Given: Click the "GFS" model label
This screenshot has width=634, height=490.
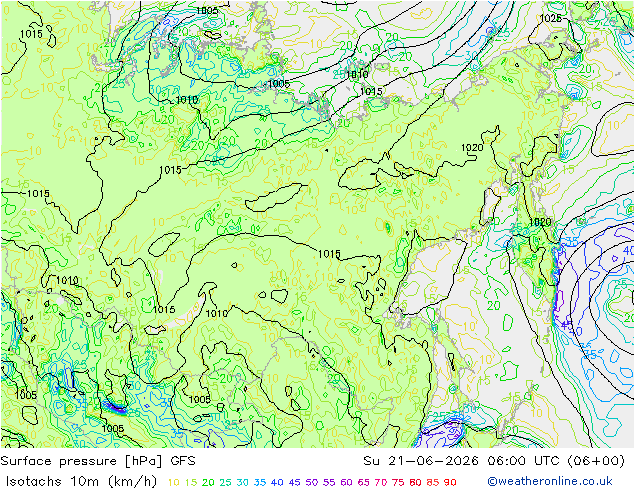Looking at the screenshot, I should (183, 461).
